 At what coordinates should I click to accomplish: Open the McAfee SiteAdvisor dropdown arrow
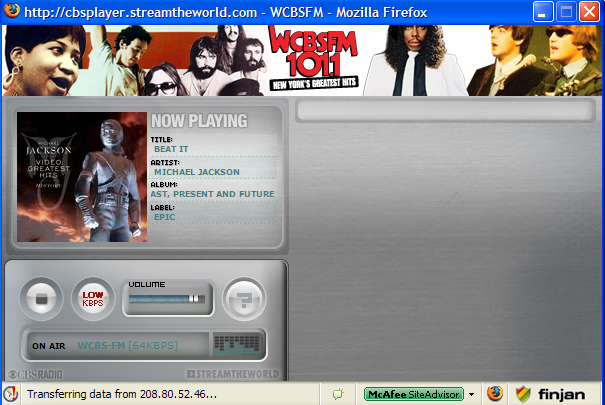471,395
